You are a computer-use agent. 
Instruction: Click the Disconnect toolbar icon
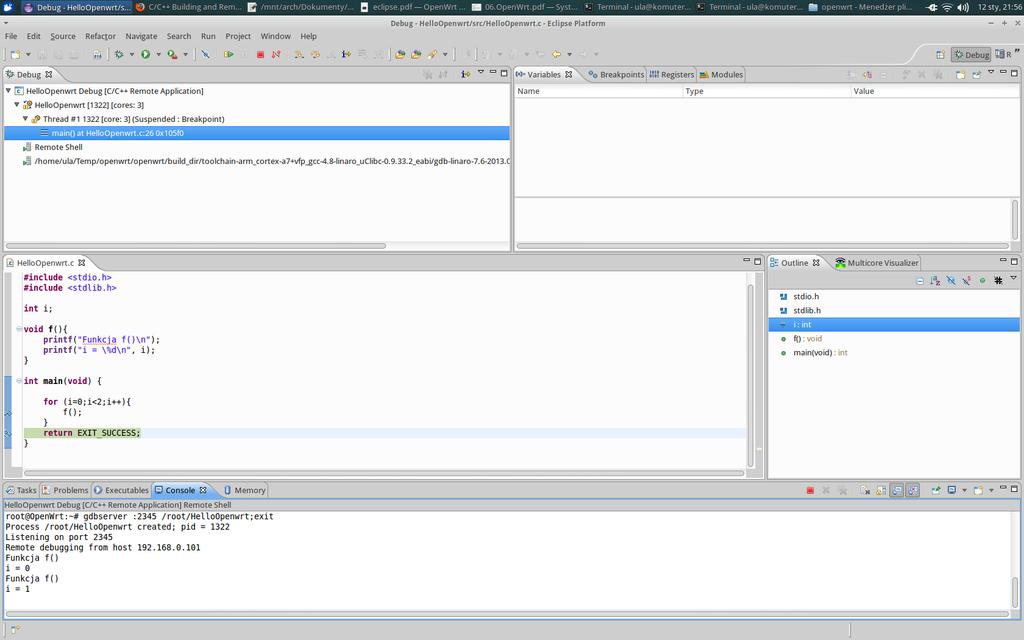coord(276,55)
